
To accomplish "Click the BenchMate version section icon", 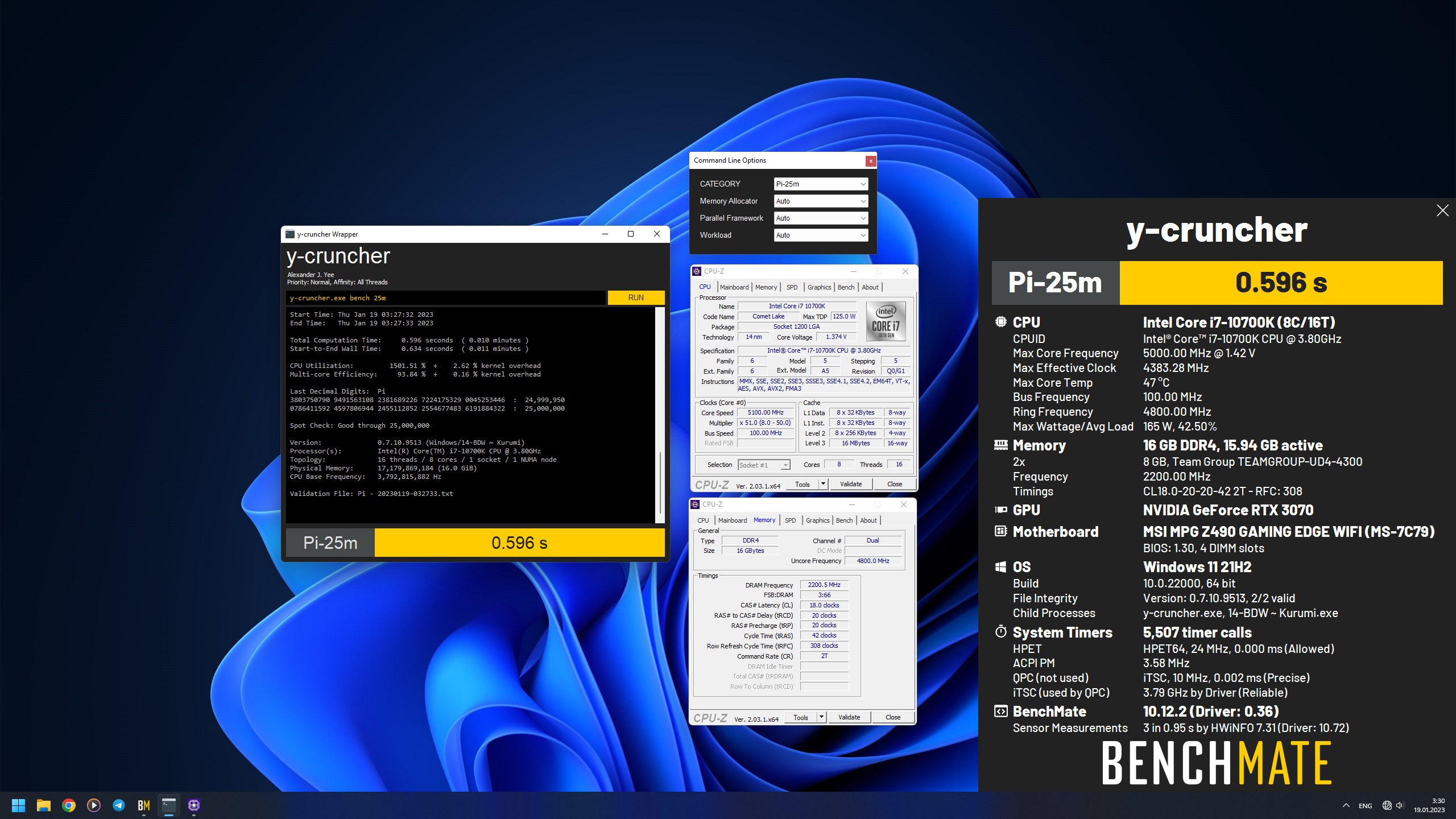I will point(1000,711).
